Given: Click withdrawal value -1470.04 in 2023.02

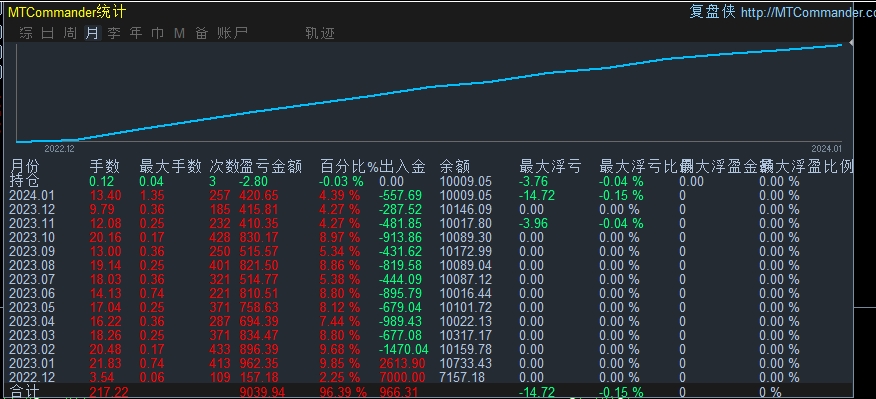Looking at the screenshot, I should pyautogui.click(x=404, y=349).
